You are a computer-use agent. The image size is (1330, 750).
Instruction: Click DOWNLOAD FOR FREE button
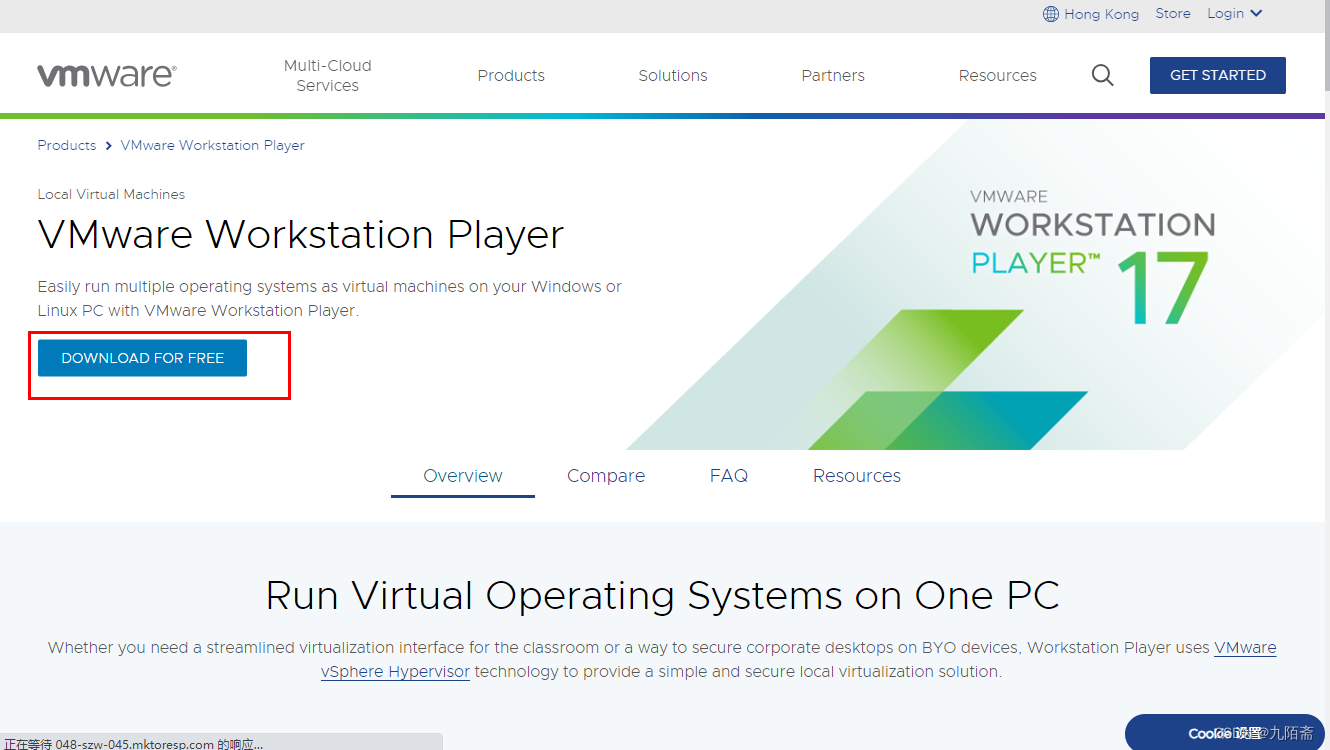(x=142, y=358)
